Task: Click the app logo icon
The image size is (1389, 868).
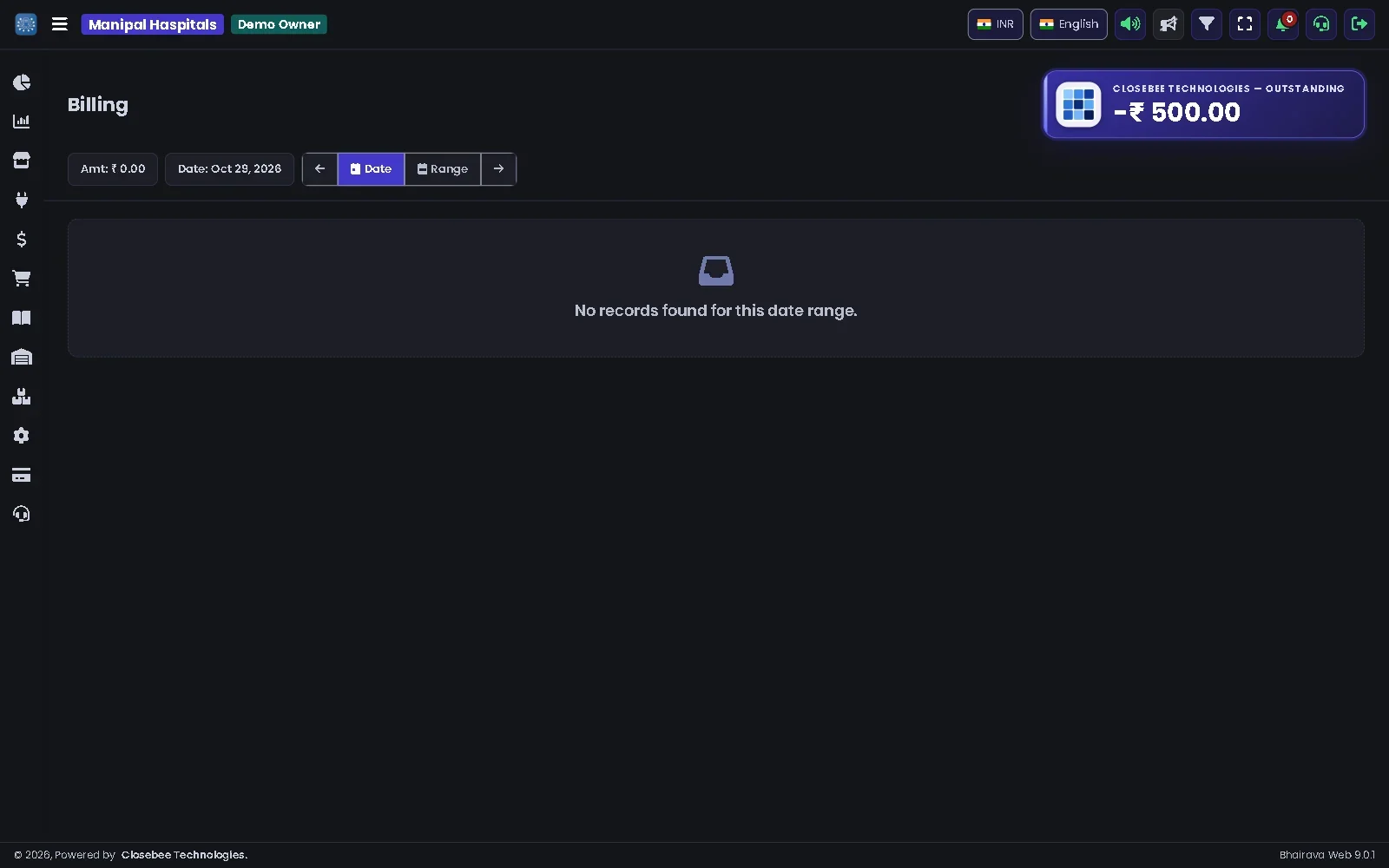Action: coord(26,24)
